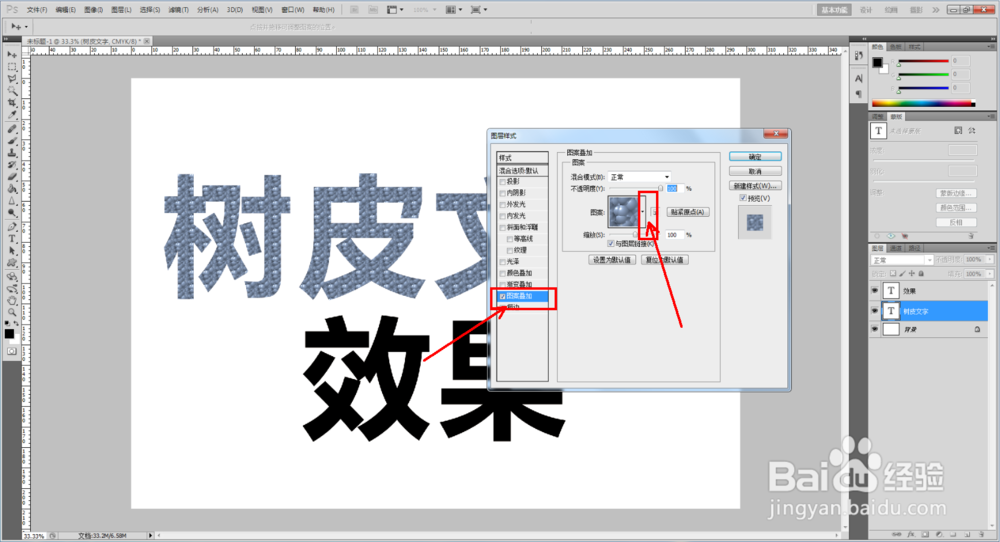Screen dimensions: 1000x542
Task: Enable the 内发光 inner glow checkbox
Action: 503,216
